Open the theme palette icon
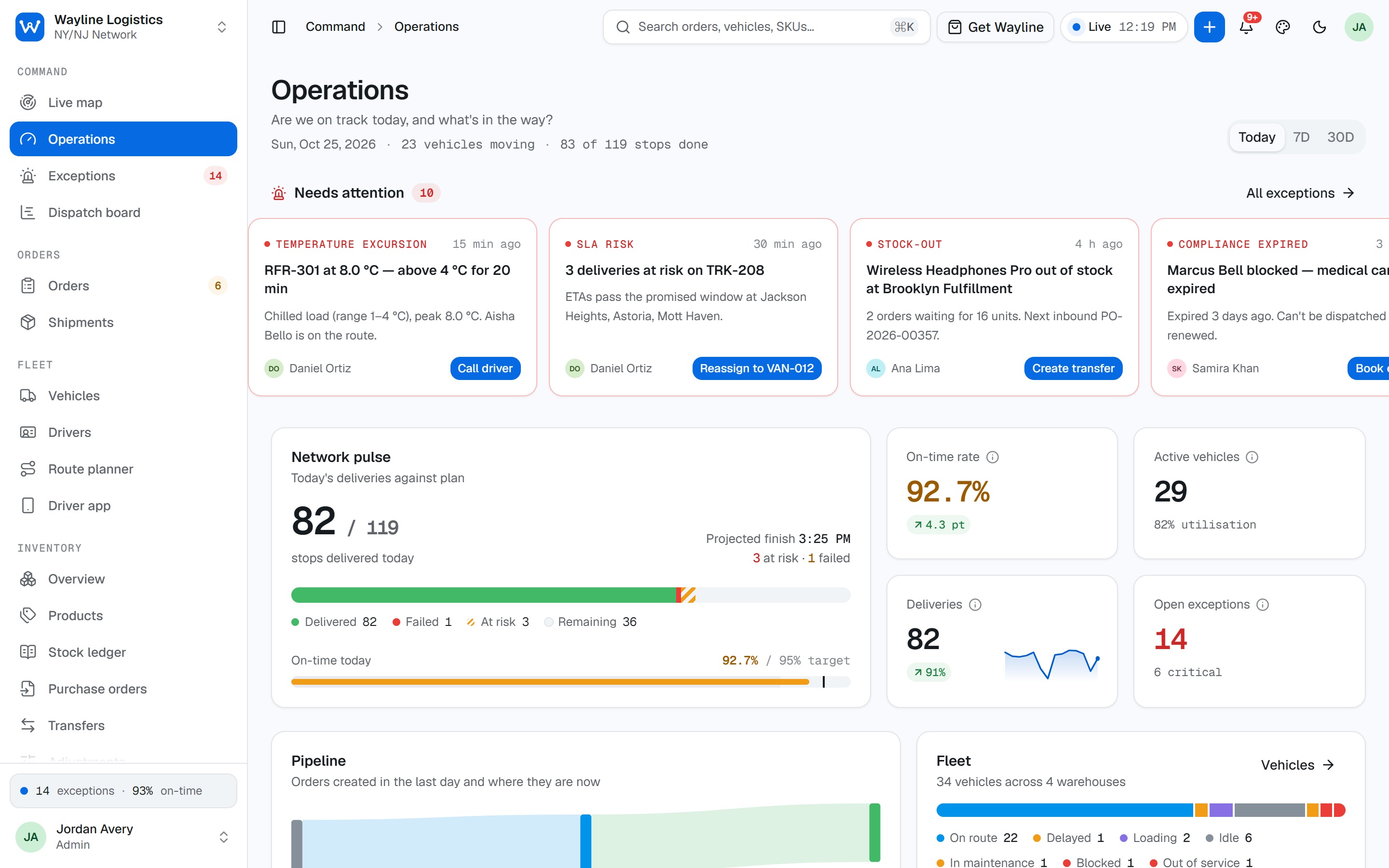The height and width of the screenshot is (868, 1389). (x=1283, y=27)
